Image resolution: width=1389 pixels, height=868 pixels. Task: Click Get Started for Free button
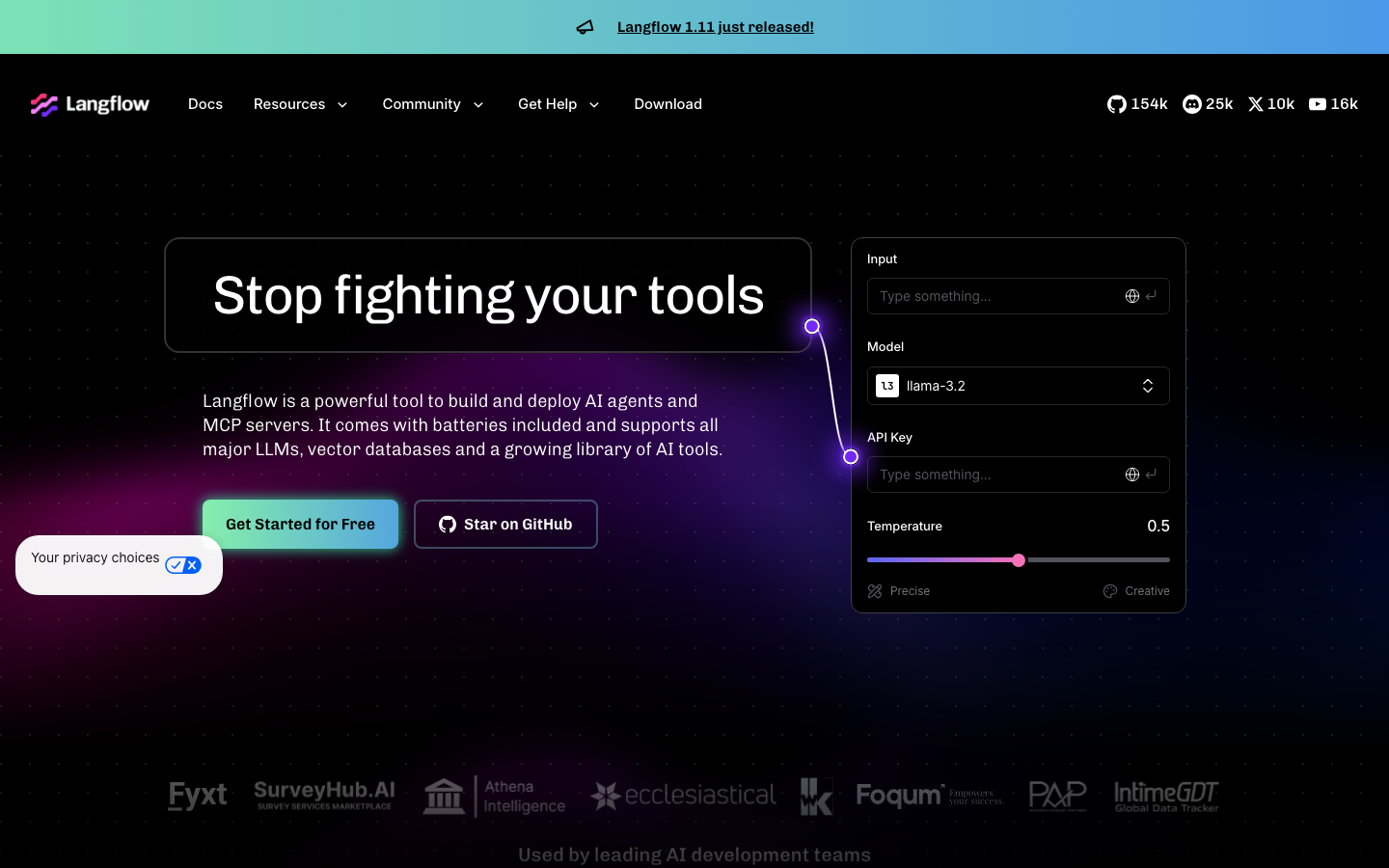tap(300, 524)
